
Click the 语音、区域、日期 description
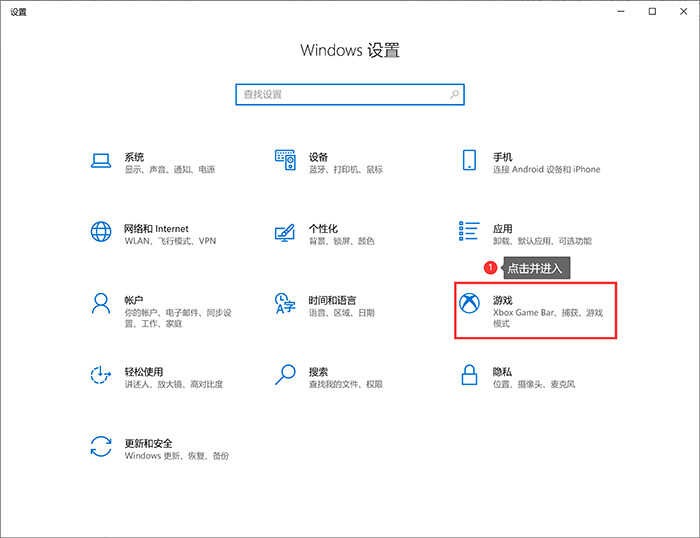[342, 313]
